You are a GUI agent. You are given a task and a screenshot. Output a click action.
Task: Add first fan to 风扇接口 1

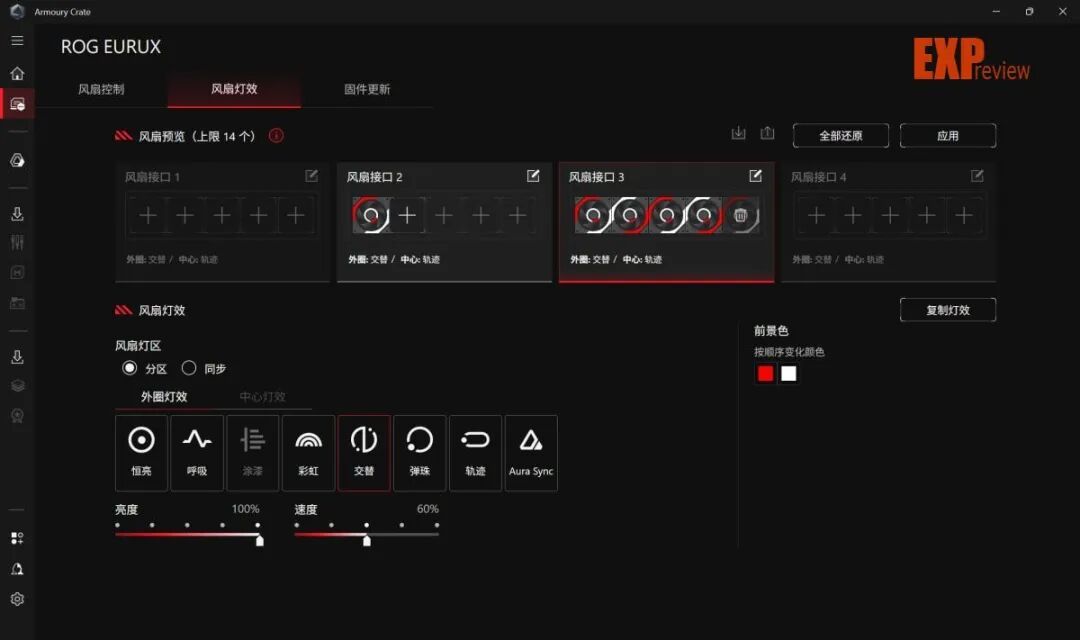[x=147, y=216]
